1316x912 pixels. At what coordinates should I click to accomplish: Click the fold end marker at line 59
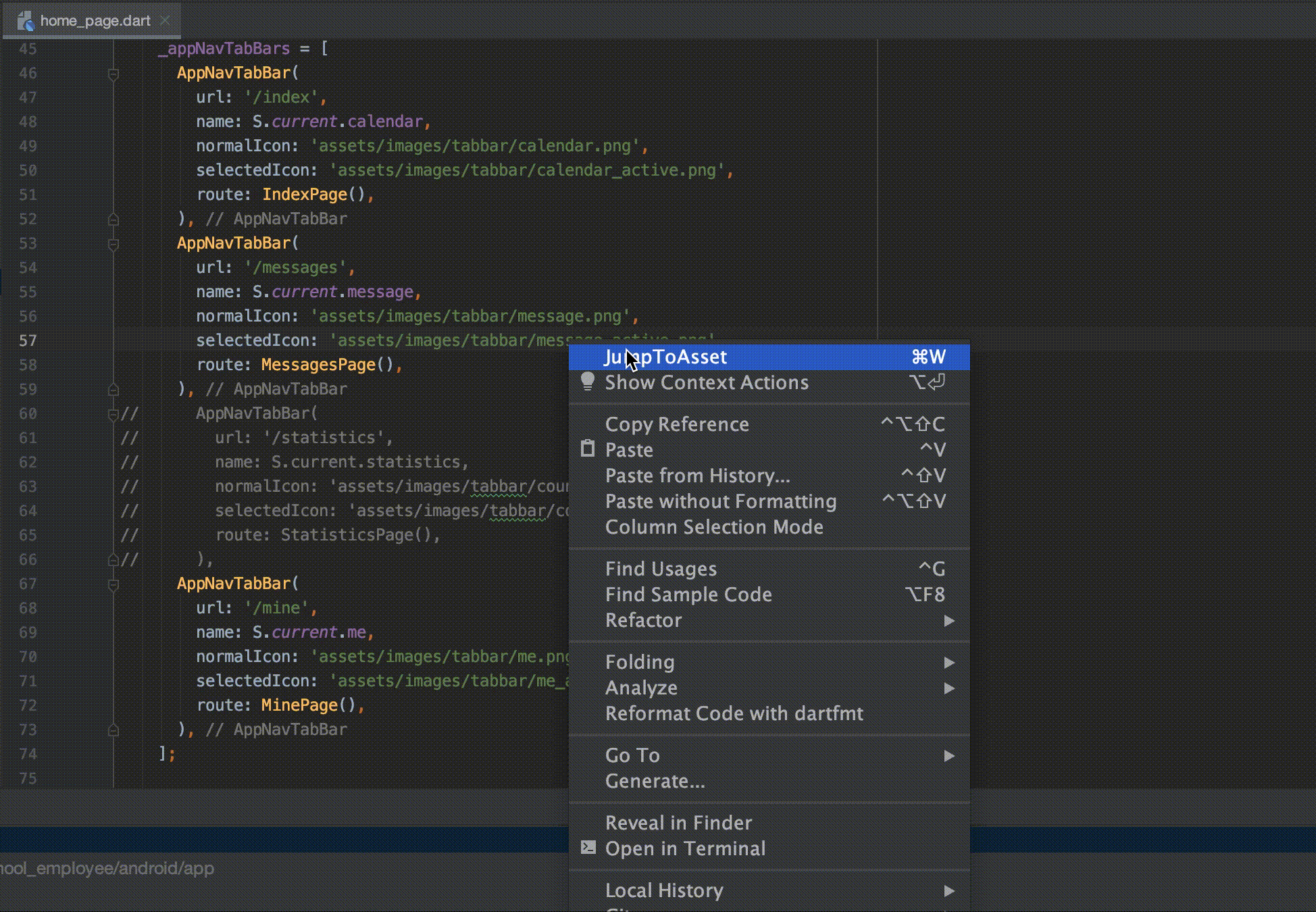113,390
